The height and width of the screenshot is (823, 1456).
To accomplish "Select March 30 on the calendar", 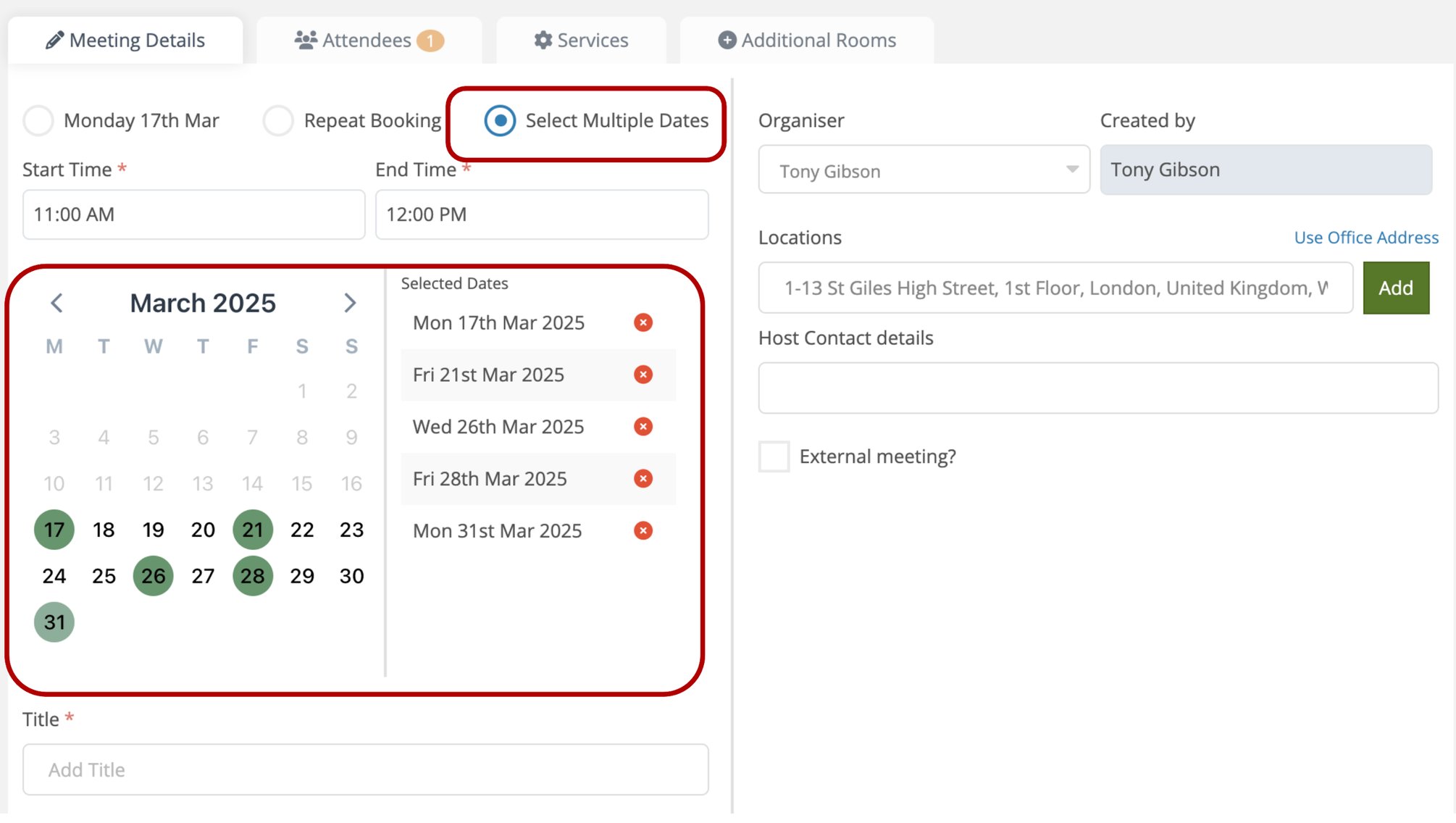I will click(352, 576).
